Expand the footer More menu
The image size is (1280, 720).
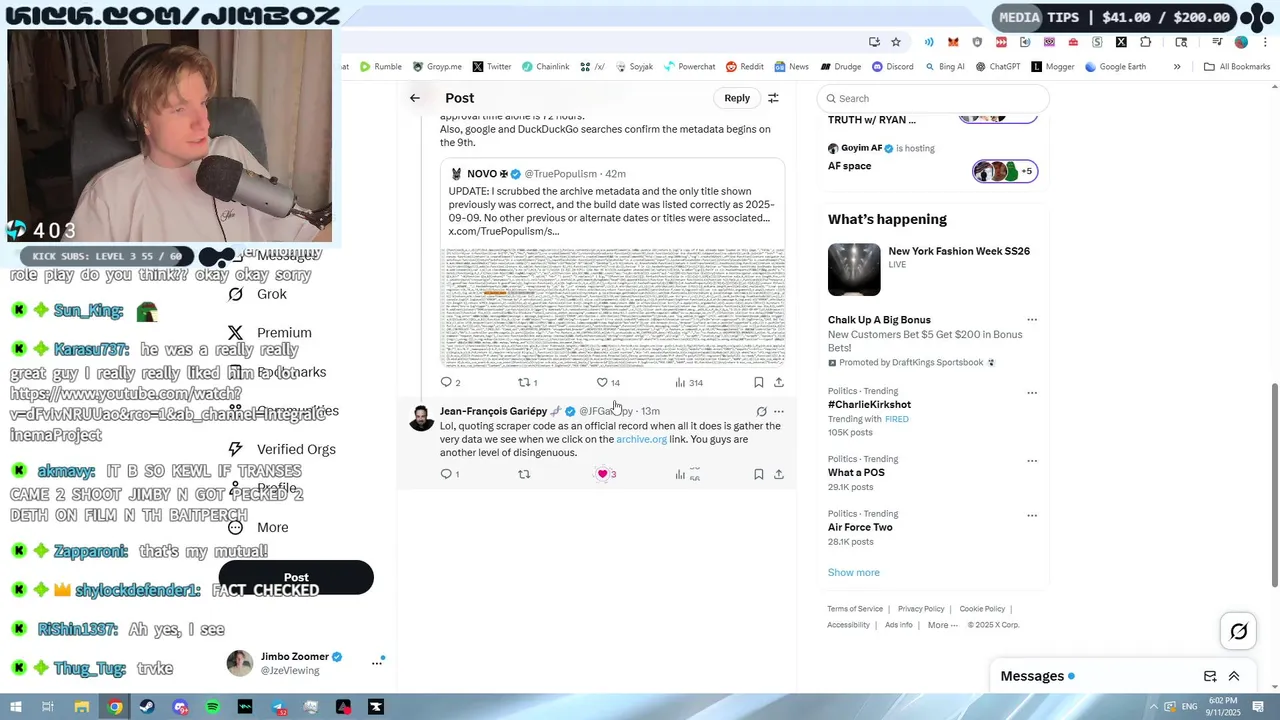pos(942,625)
